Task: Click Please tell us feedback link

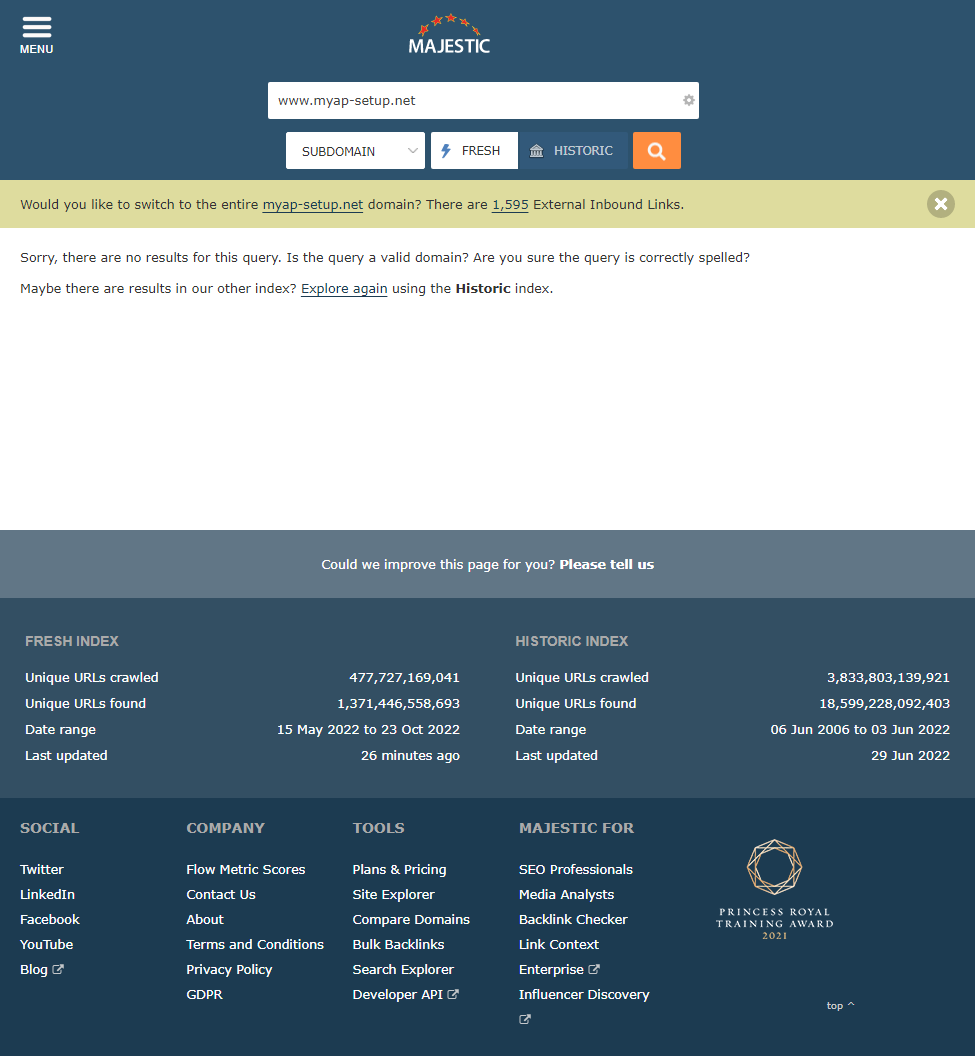Action: point(606,564)
